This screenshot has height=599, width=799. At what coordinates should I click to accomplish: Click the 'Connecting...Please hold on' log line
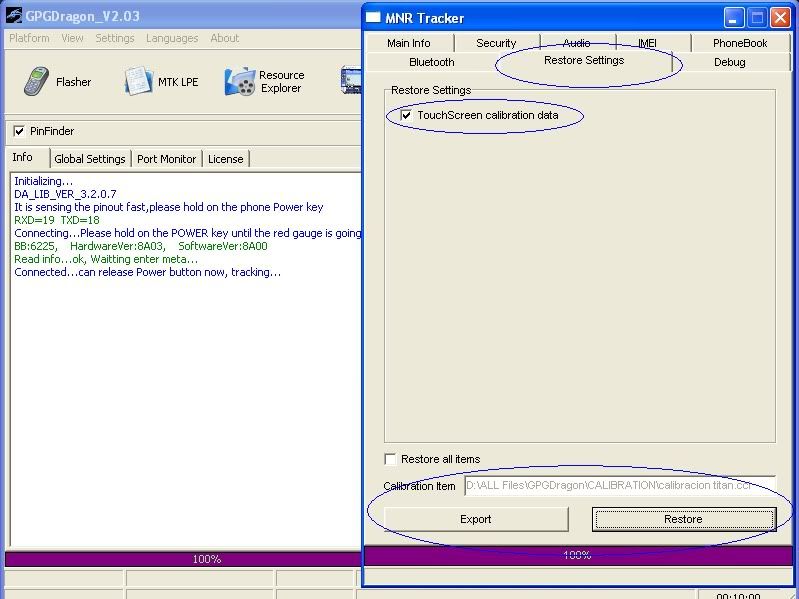tap(188, 233)
